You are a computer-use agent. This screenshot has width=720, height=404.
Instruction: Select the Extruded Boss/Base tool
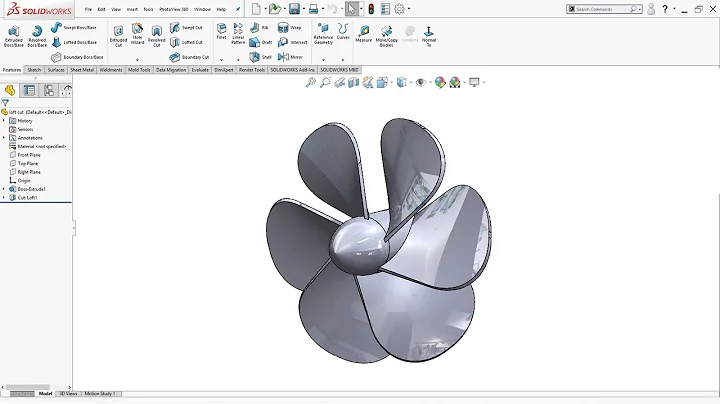tap(14, 36)
